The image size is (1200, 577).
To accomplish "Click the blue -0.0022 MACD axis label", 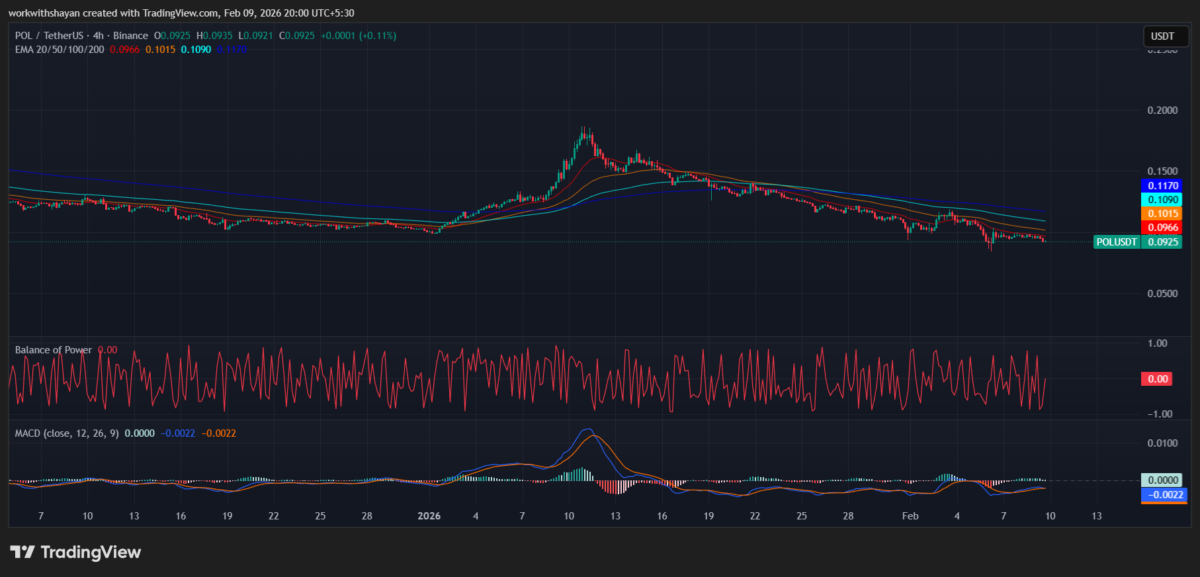I will click(x=1162, y=494).
